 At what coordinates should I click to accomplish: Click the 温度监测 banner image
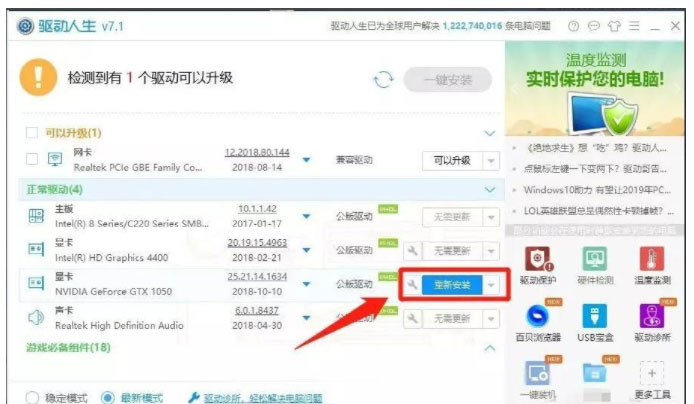595,88
